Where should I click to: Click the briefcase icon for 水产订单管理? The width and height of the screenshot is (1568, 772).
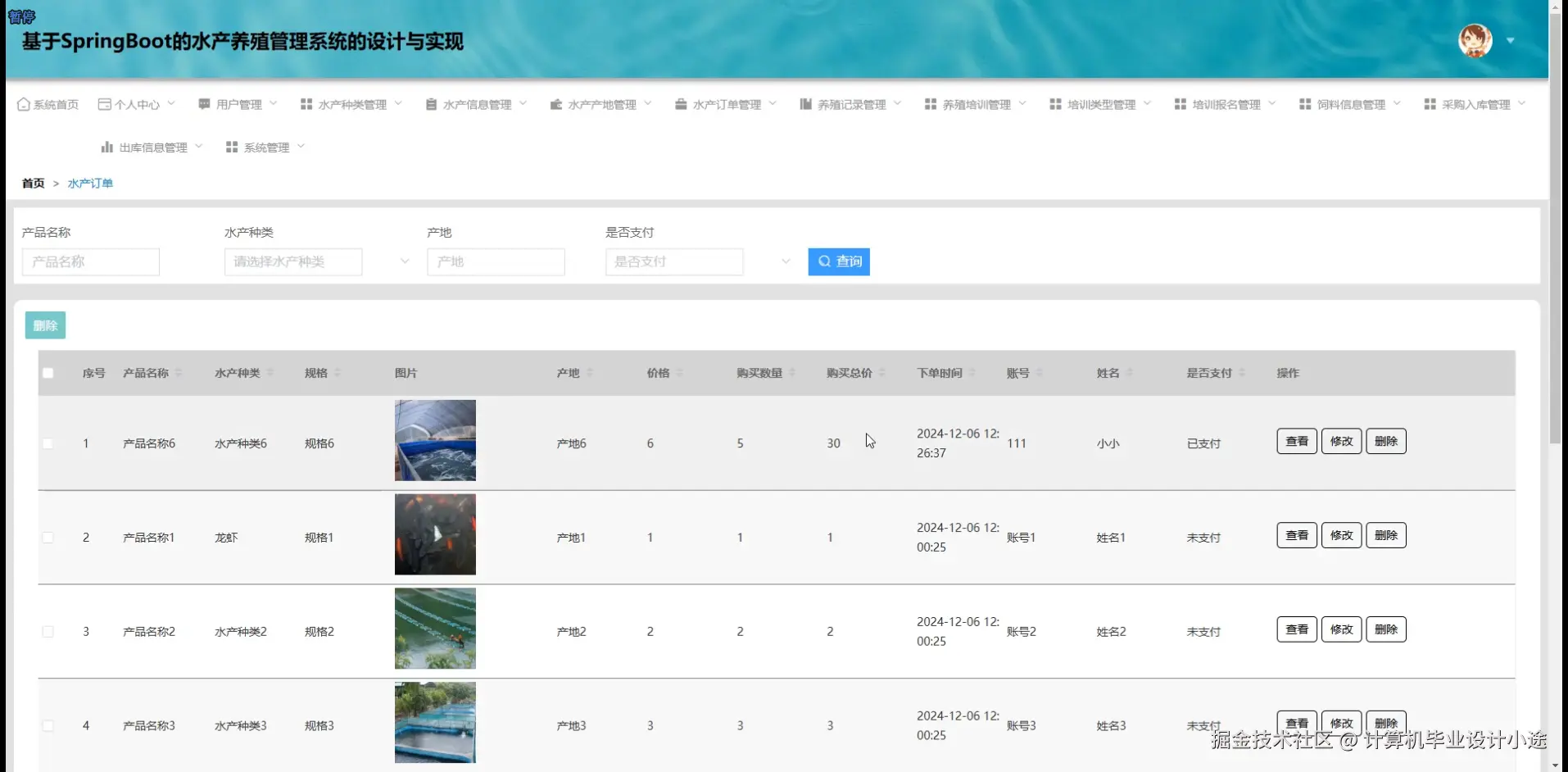click(x=681, y=104)
